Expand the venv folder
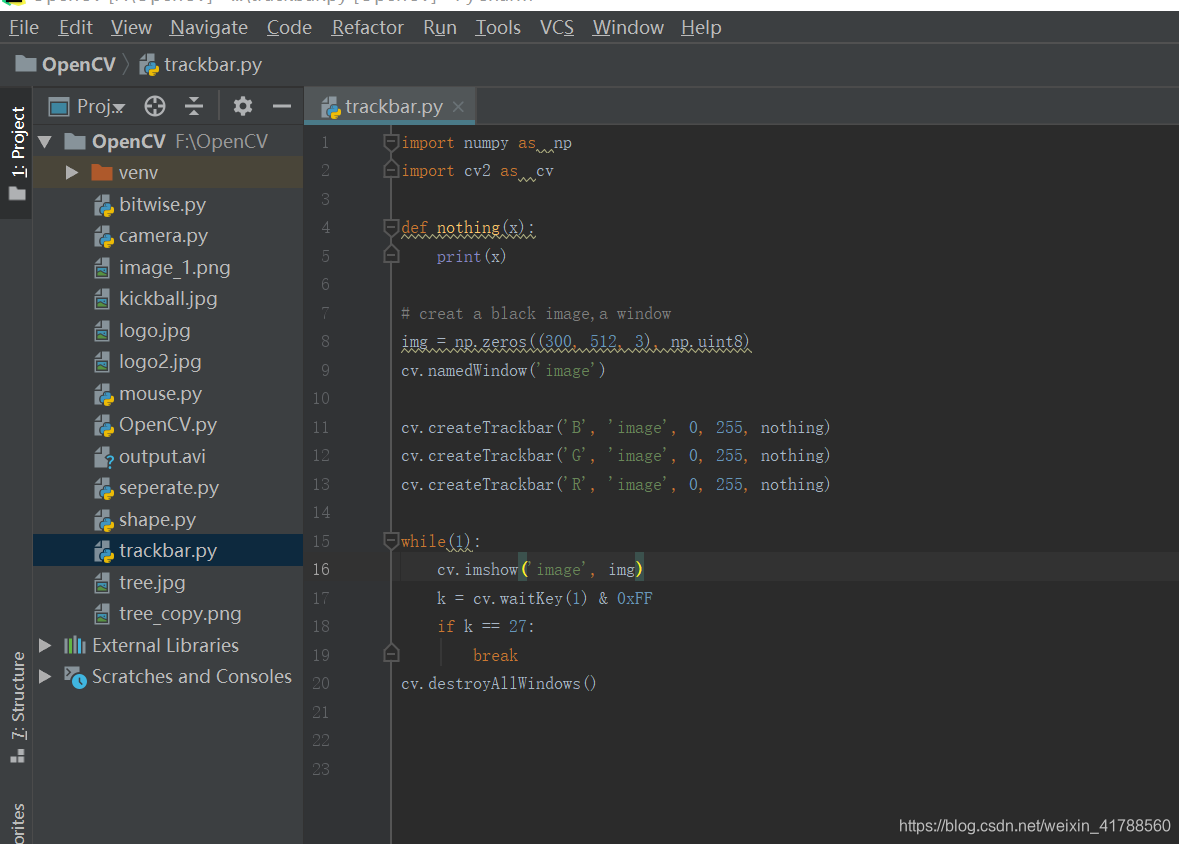Screen dimensions: 1181x845 point(72,172)
